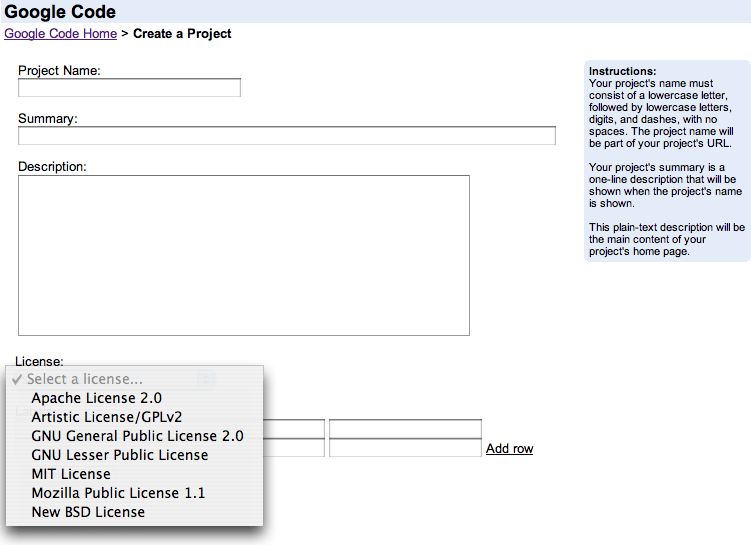Click the Project Name input field
Image resolution: width=751 pixels, height=545 pixels.
pyautogui.click(x=129, y=88)
